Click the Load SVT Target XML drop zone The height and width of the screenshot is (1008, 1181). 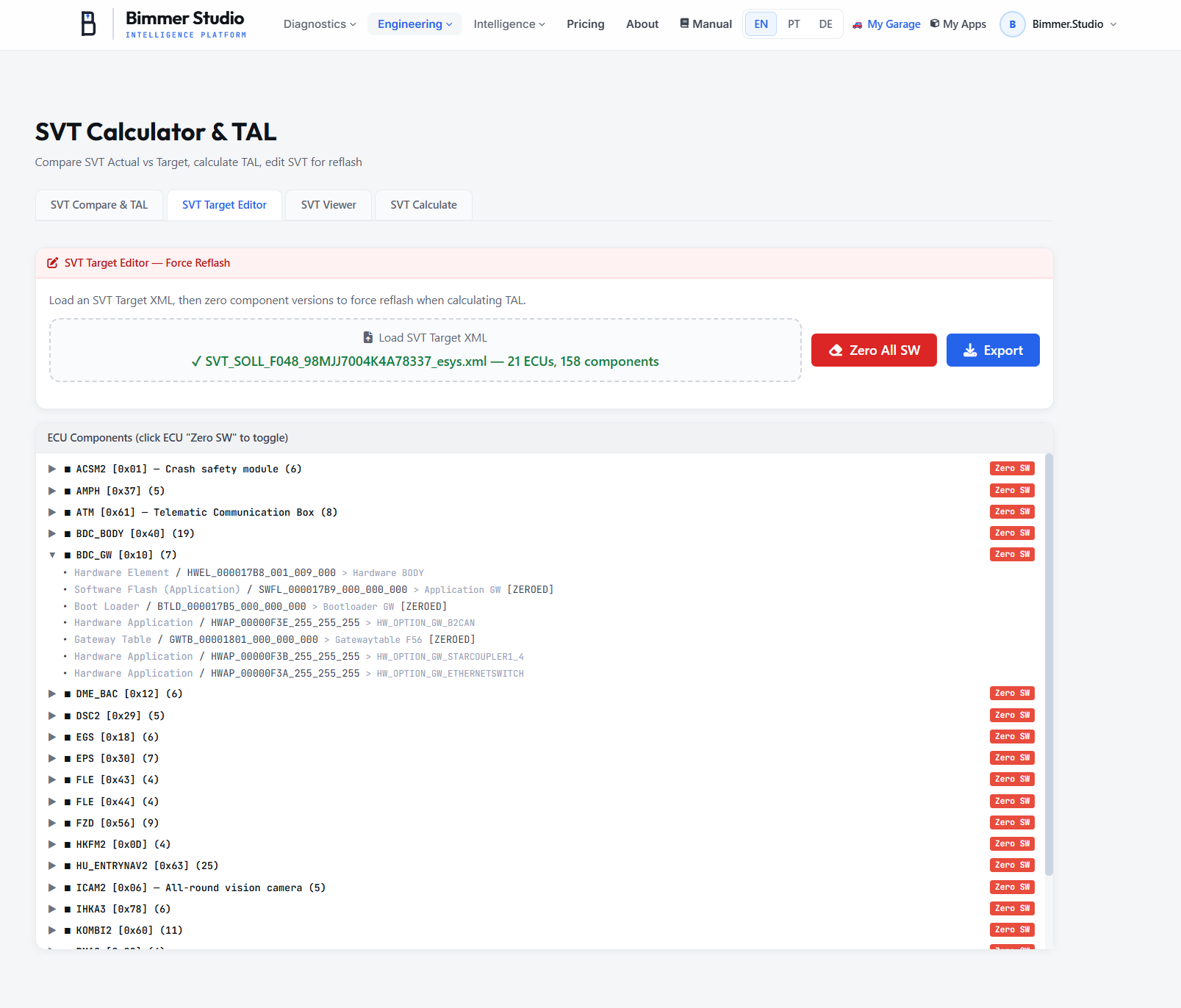pyautogui.click(x=426, y=350)
